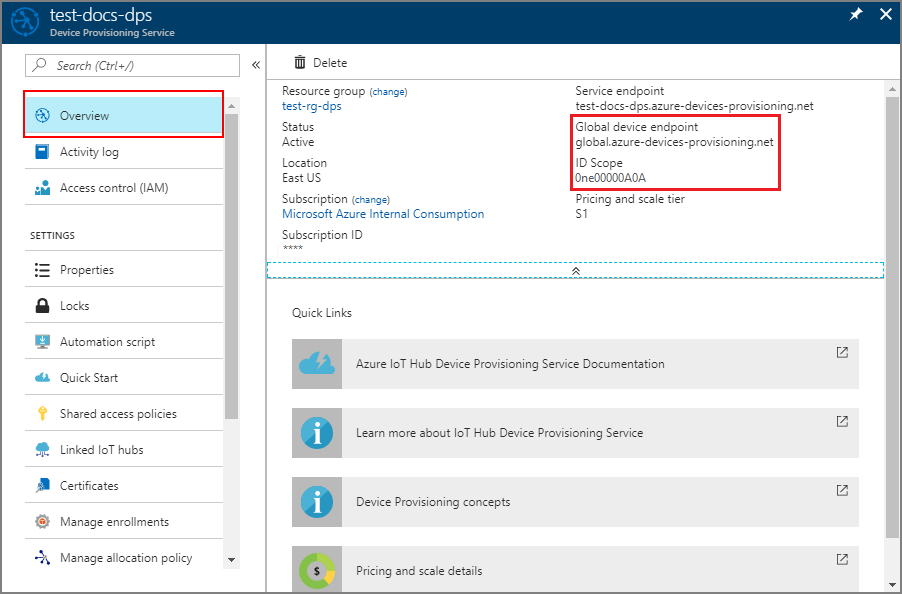Screen dimensions: 902x594
Task: Open Manage allocation policy
Action: coord(126,558)
